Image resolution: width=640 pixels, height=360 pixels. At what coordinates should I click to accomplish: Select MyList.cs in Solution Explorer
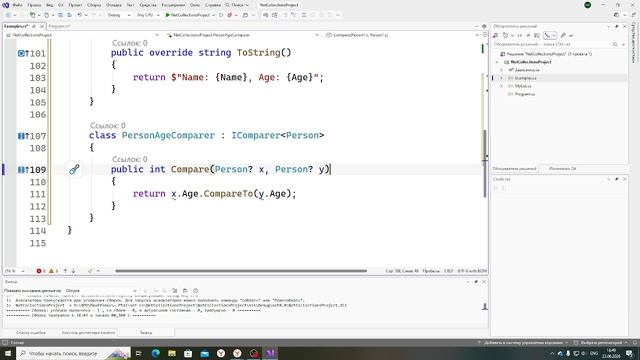point(522,86)
